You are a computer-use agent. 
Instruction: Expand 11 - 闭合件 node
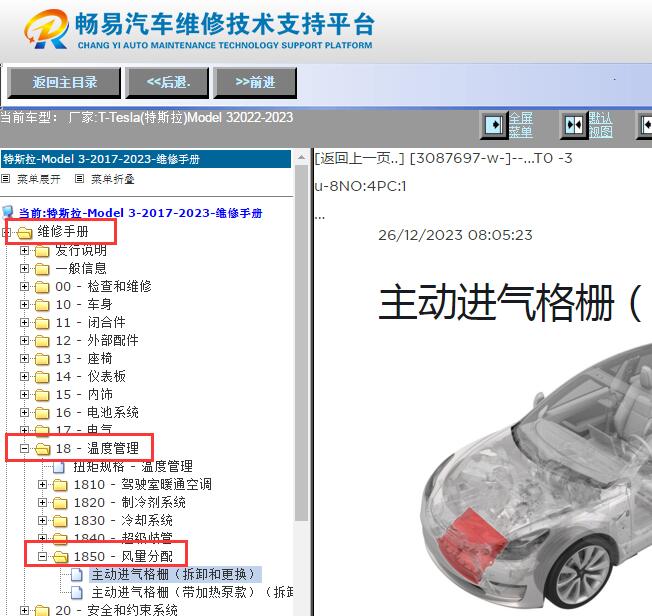tap(25, 322)
